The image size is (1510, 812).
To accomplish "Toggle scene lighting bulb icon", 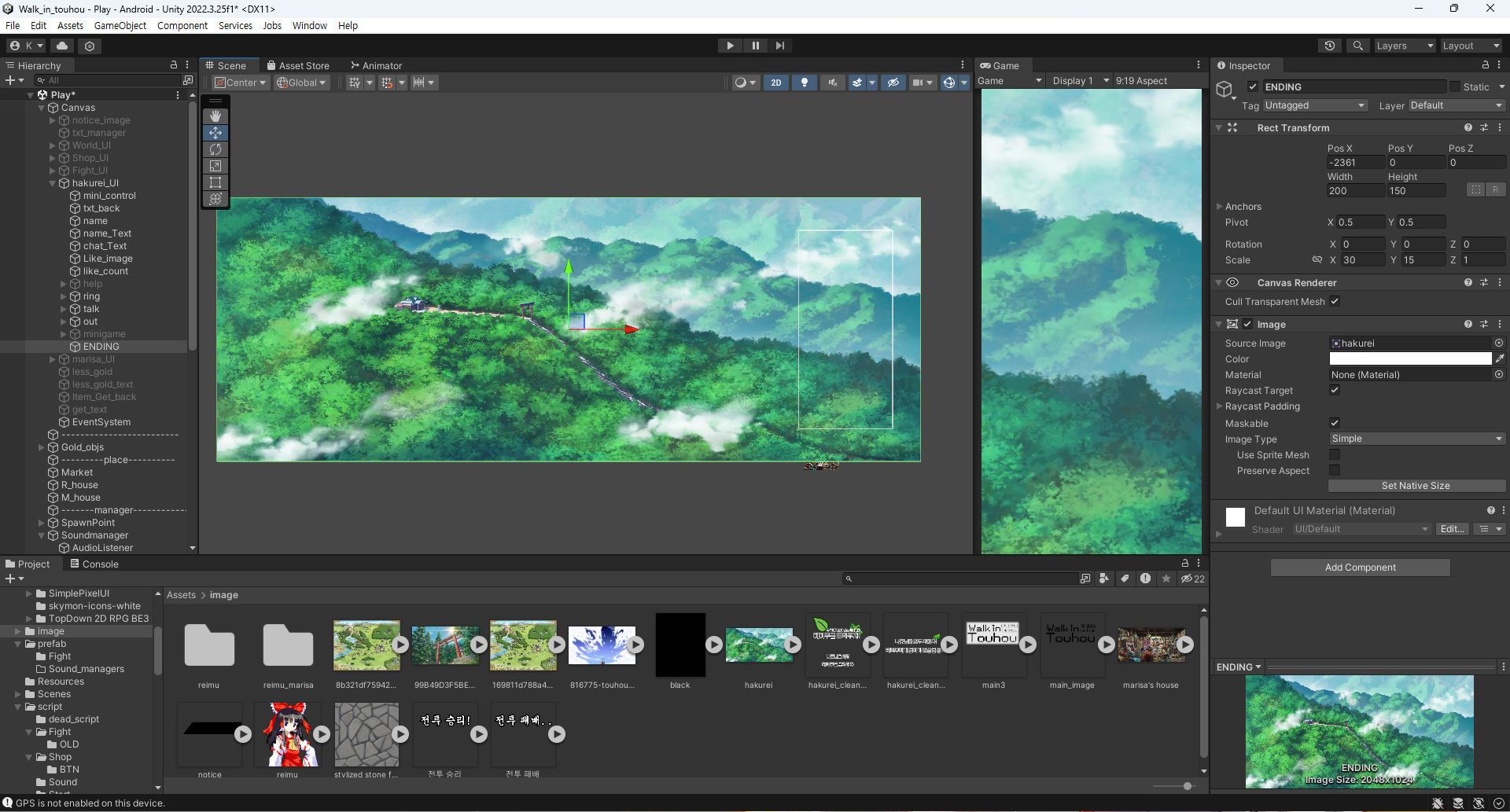I will (x=804, y=83).
